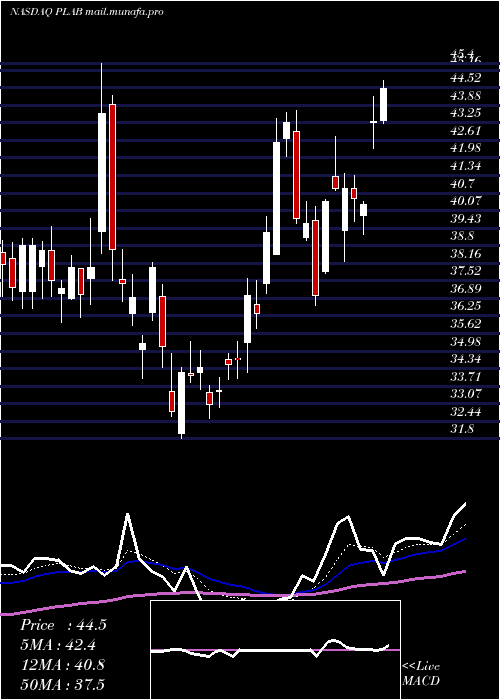This screenshot has height=700, width=500.
Task: Click the 32.44 price axis label
Action: (466, 412)
